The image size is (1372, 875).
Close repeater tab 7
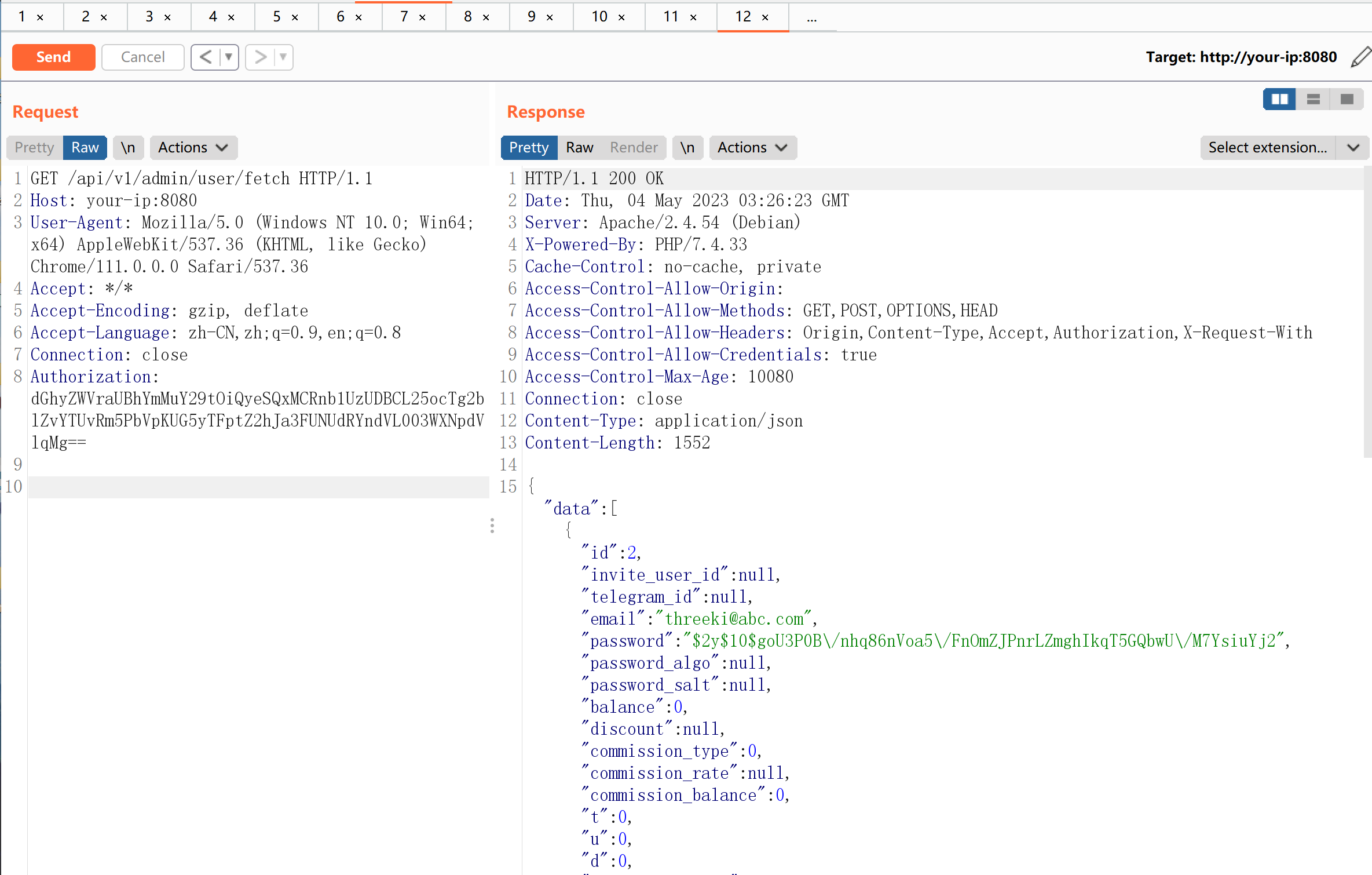tap(422, 17)
